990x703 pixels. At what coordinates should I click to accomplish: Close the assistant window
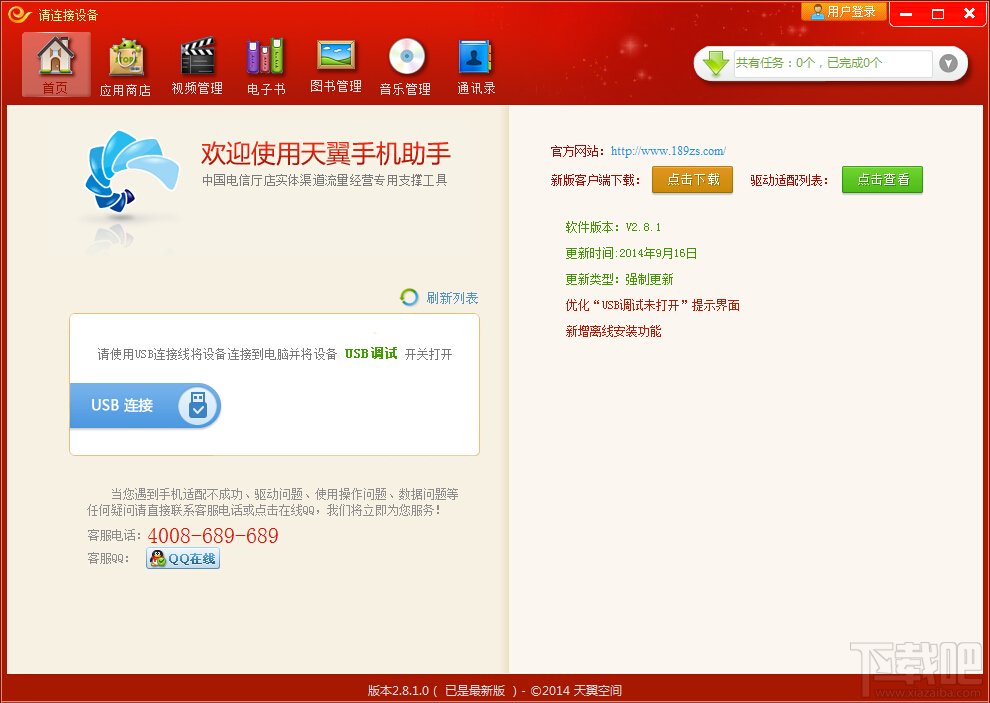coord(970,14)
